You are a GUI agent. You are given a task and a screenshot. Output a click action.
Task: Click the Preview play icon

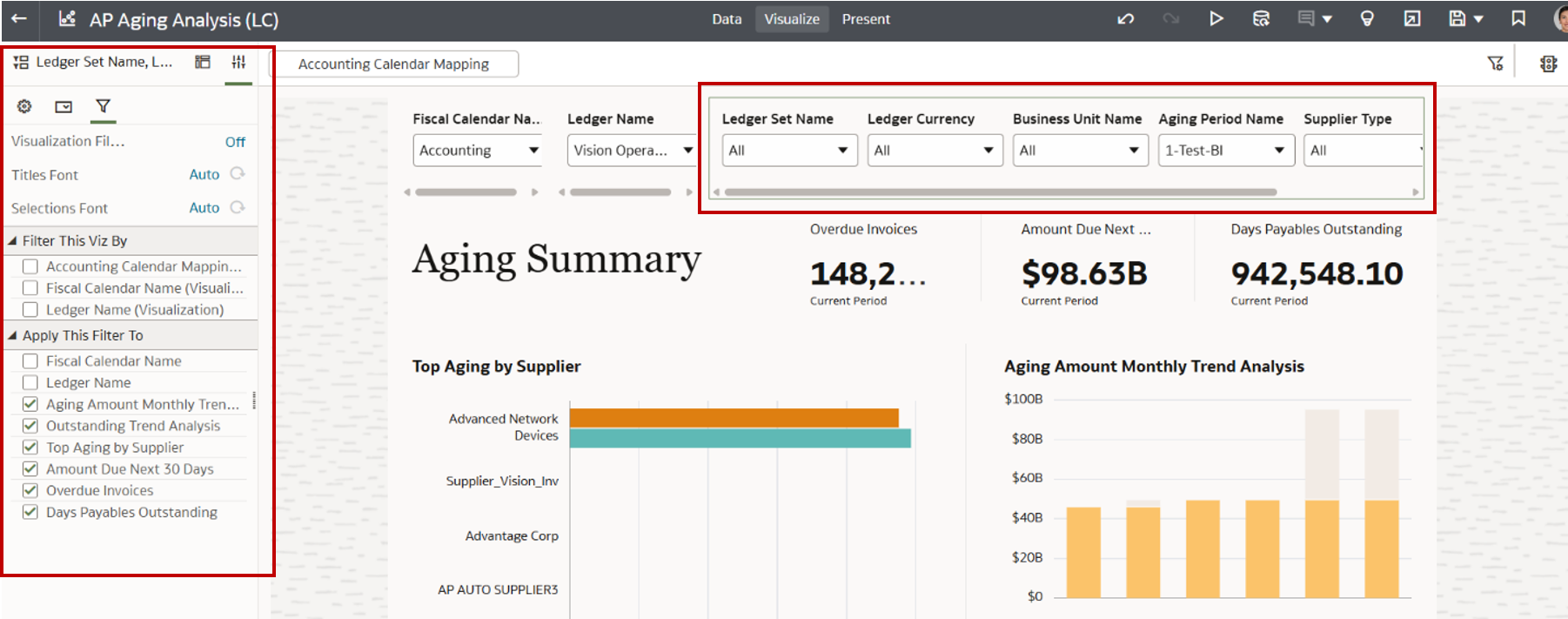(x=1216, y=19)
